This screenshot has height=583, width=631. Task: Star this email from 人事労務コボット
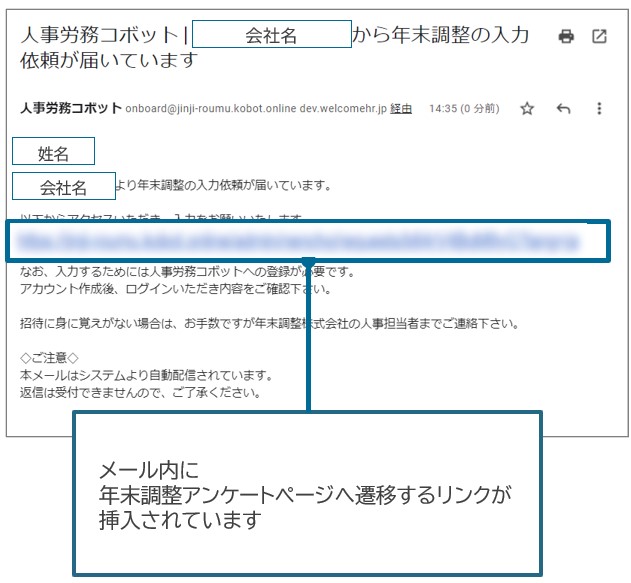tap(527, 108)
